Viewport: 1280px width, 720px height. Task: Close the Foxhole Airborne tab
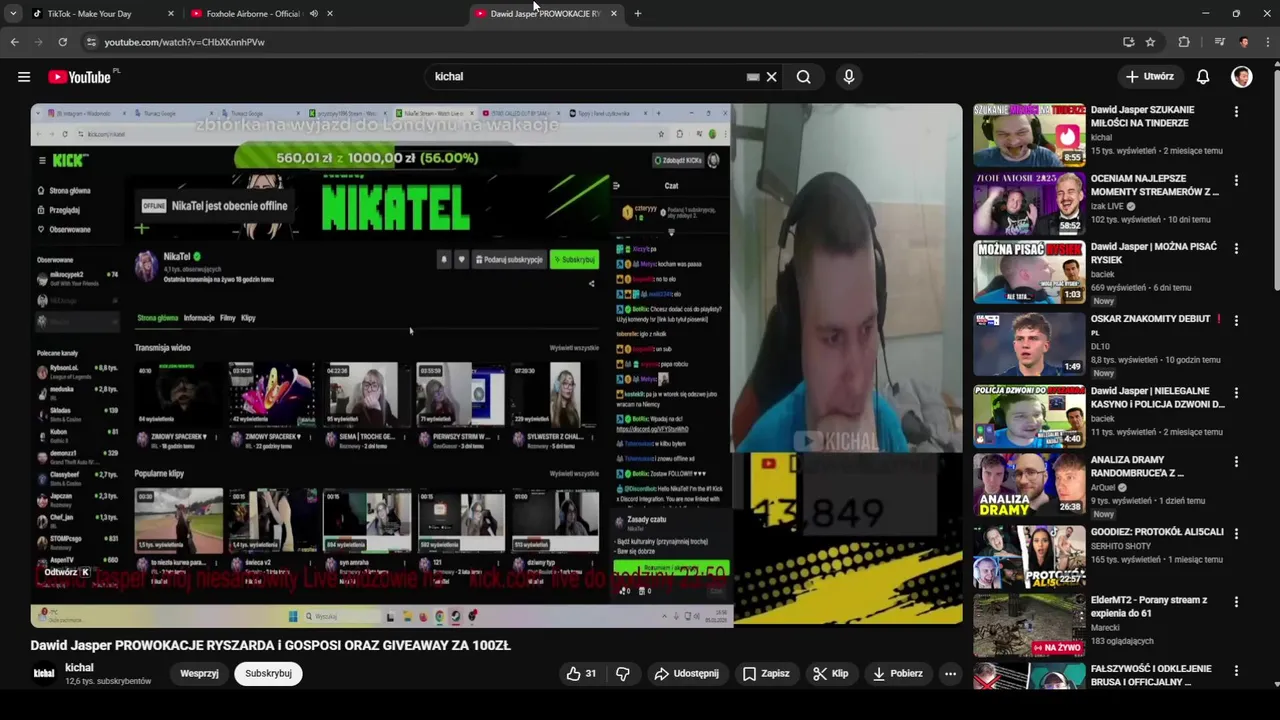(x=330, y=14)
